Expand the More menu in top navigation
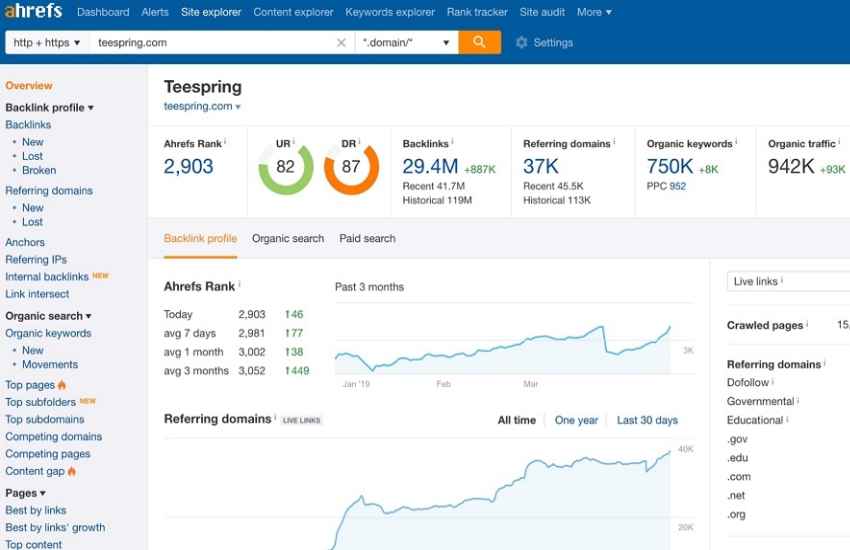Image resolution: width=850 pixels, height=550 pixels. coord(594,12)
